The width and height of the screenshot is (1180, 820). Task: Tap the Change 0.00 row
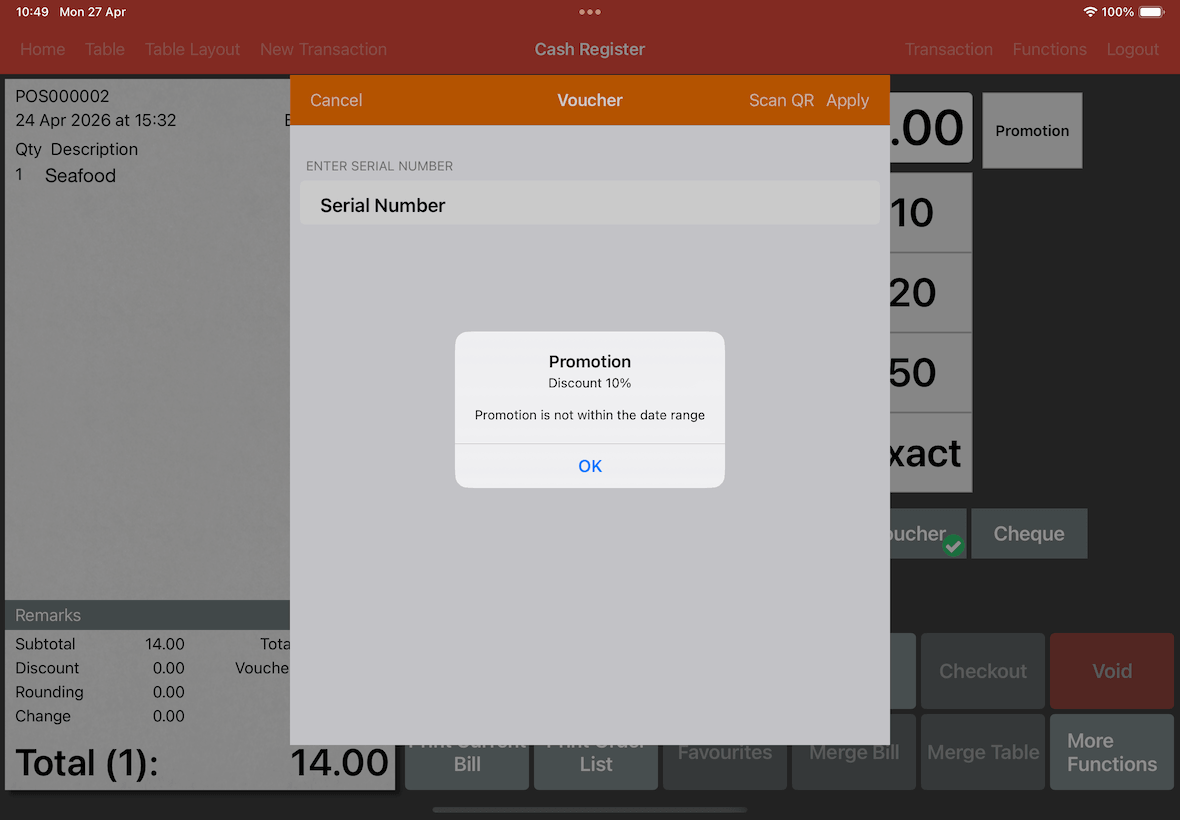coord(99,716)
